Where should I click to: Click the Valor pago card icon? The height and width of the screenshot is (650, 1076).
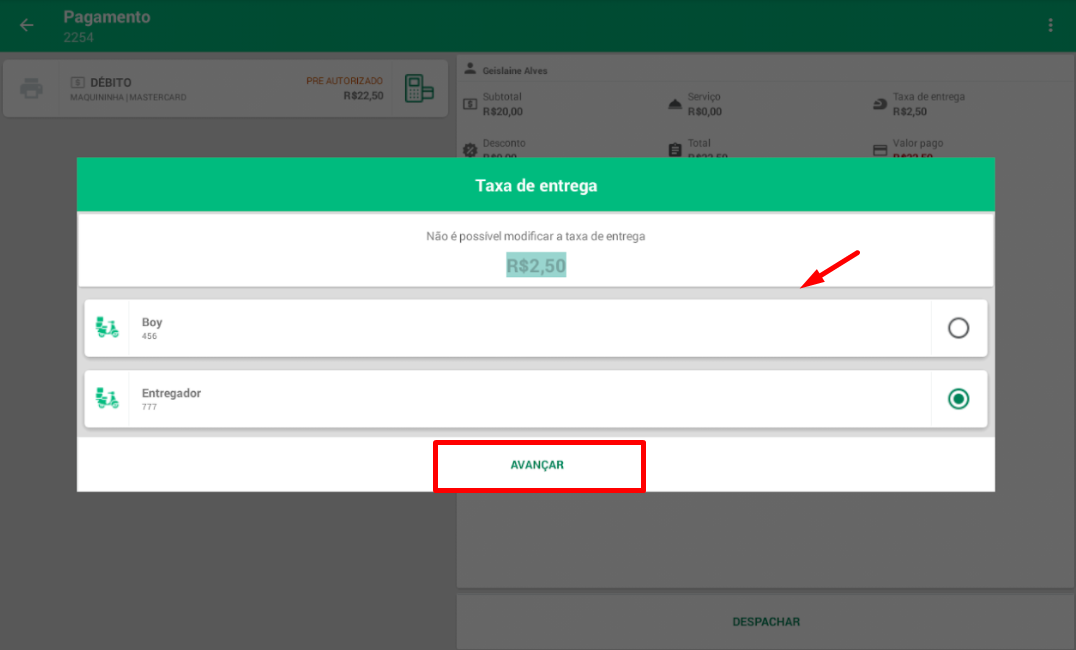pos(880,150)
